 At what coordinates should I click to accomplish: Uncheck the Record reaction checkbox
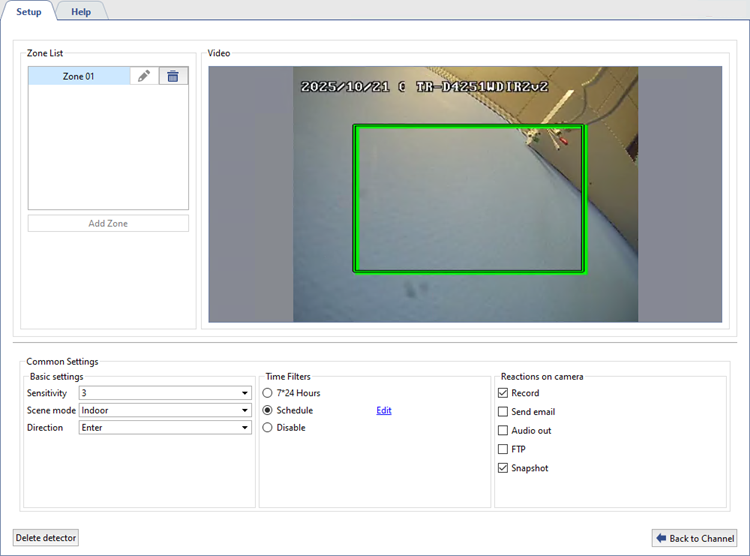503,393
